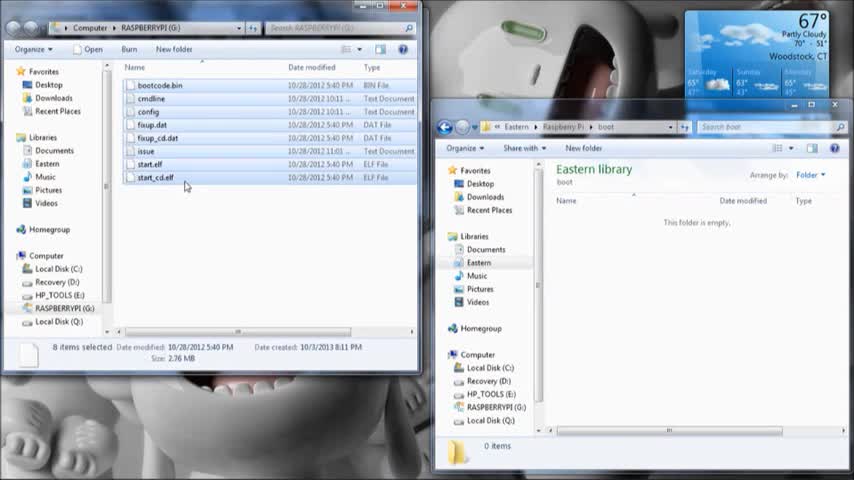Select cmdline file in RASPBERRYPI window
Image resolution: width=854 pixels, height=480 pixels.
click(270, 99)
